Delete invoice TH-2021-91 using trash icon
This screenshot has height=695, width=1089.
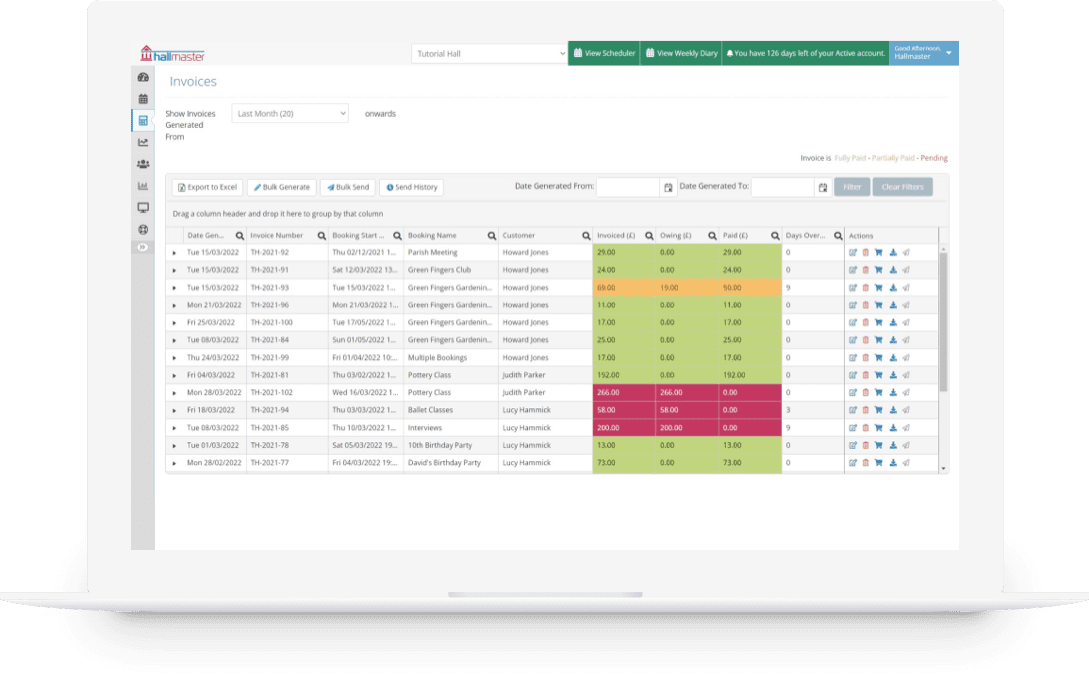866,270
